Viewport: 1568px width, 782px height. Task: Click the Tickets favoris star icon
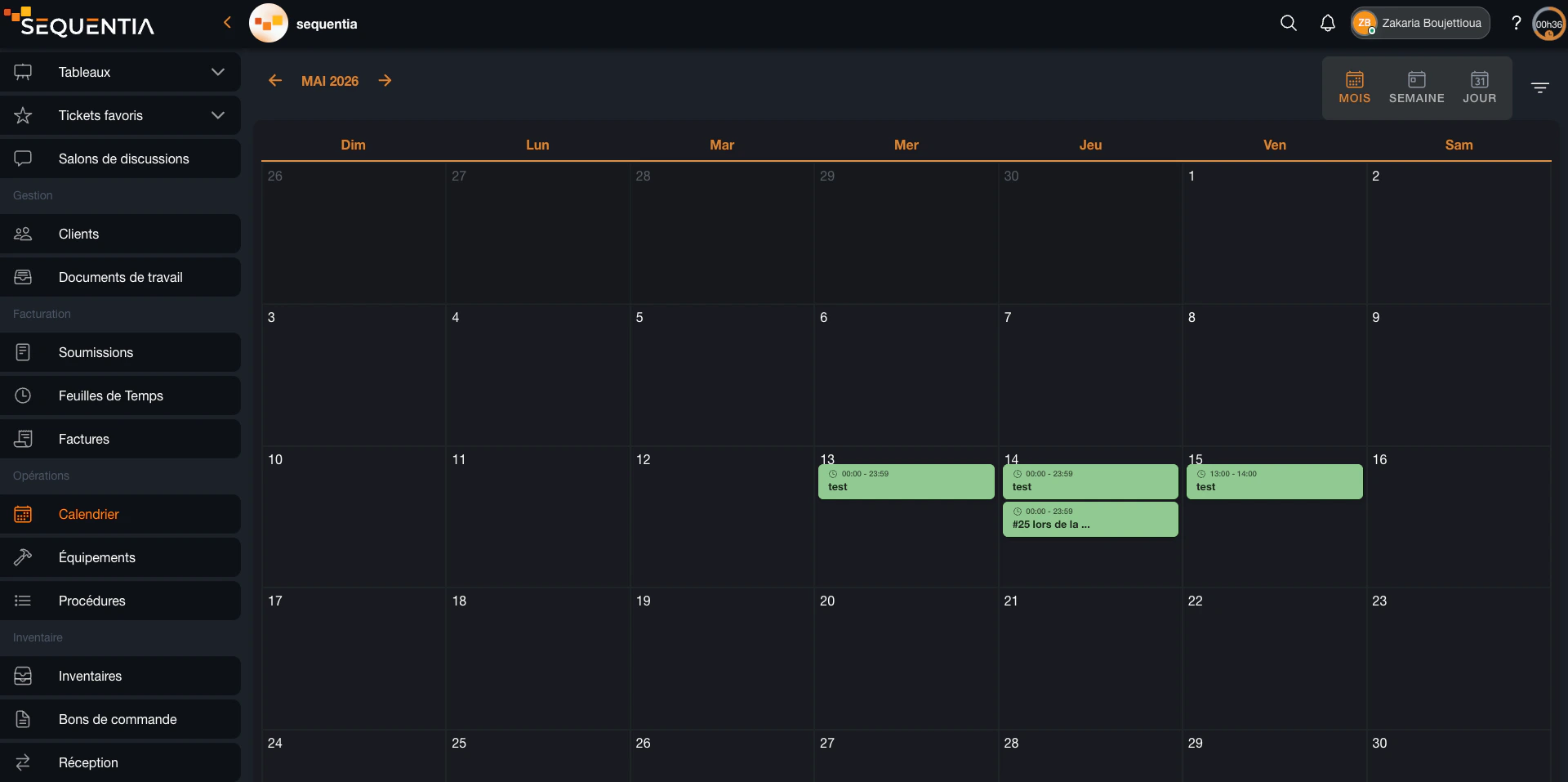click(23, 115)
